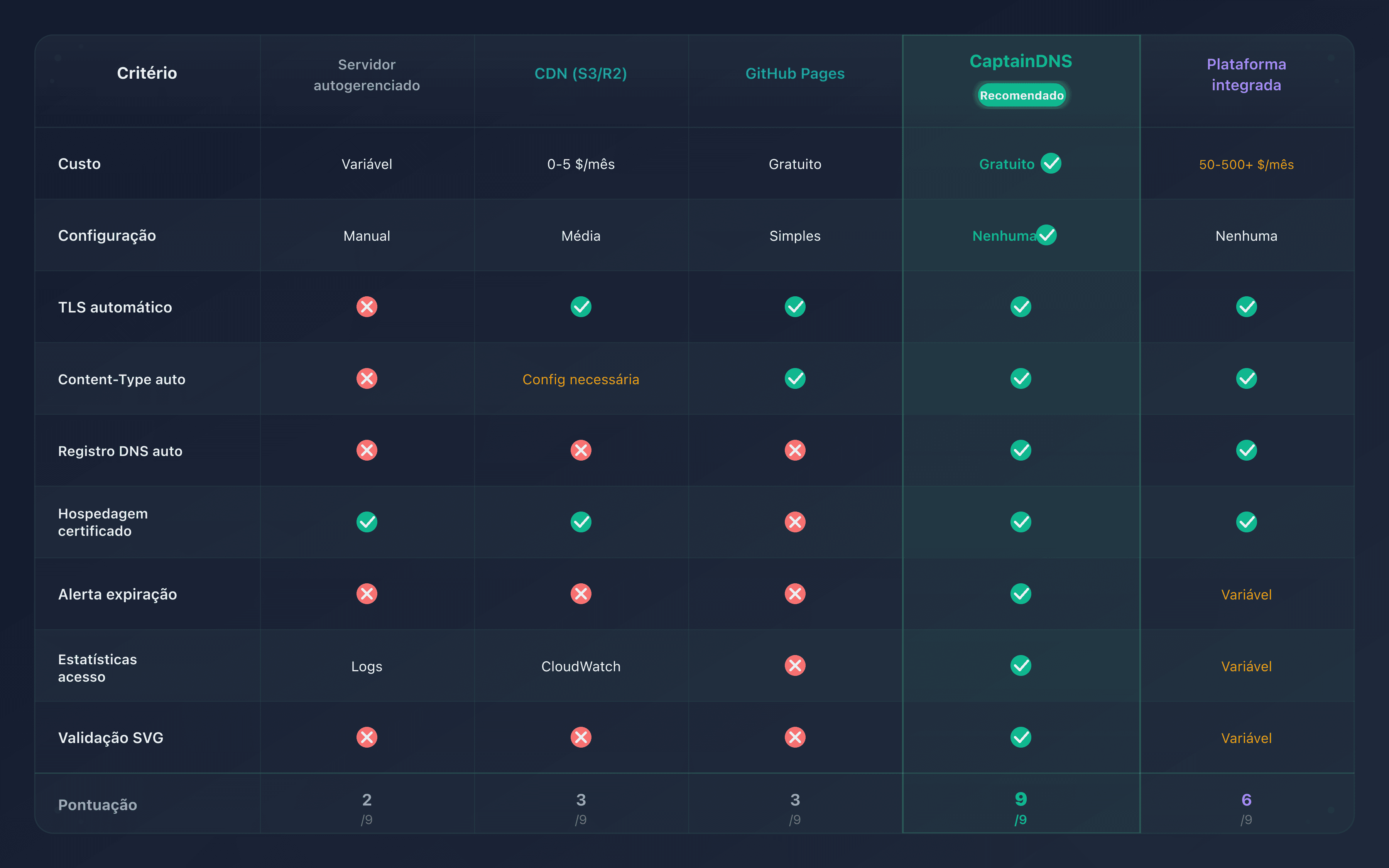
Task: Click the green check for Hospedagem certificado under Plataforma integrada
Action: [x=1246, y=522]
